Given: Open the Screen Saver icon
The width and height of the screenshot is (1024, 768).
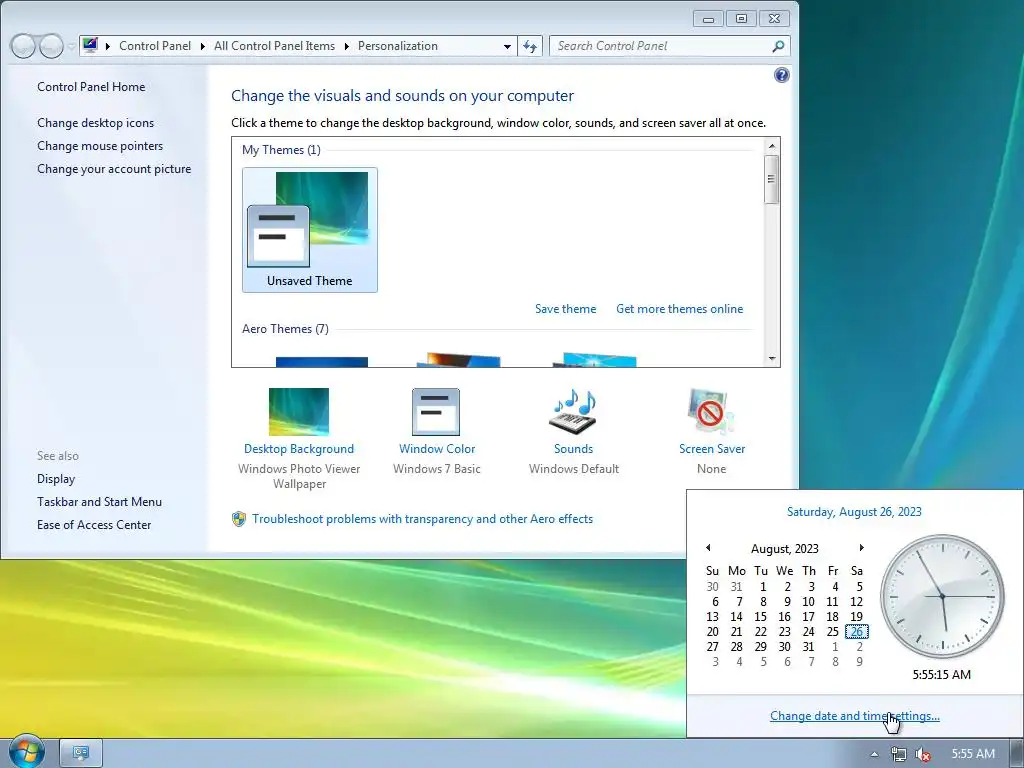Looking at the screenshot, I should pyautogui.click(x=711, y=411).
